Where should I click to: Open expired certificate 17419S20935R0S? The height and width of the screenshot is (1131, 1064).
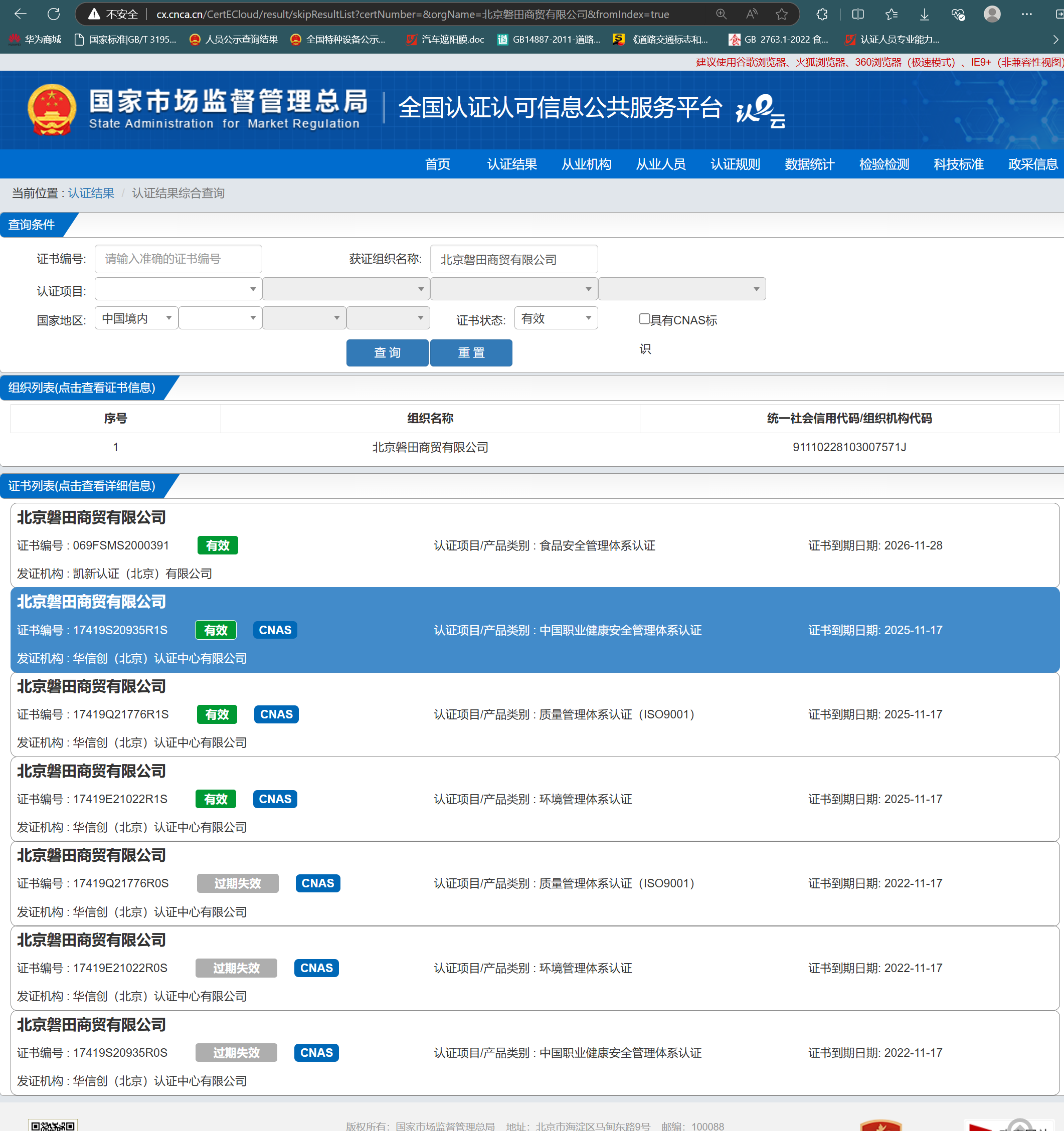[x=535, y=1052]
